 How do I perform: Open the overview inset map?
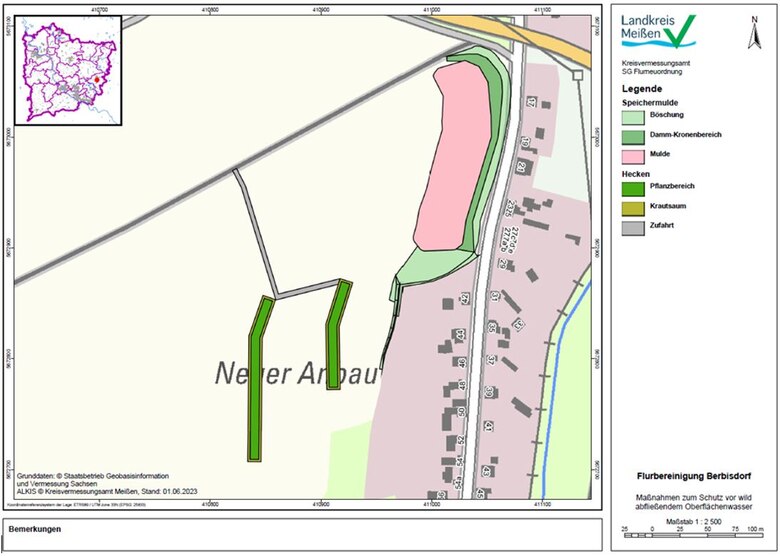(66, 68)
